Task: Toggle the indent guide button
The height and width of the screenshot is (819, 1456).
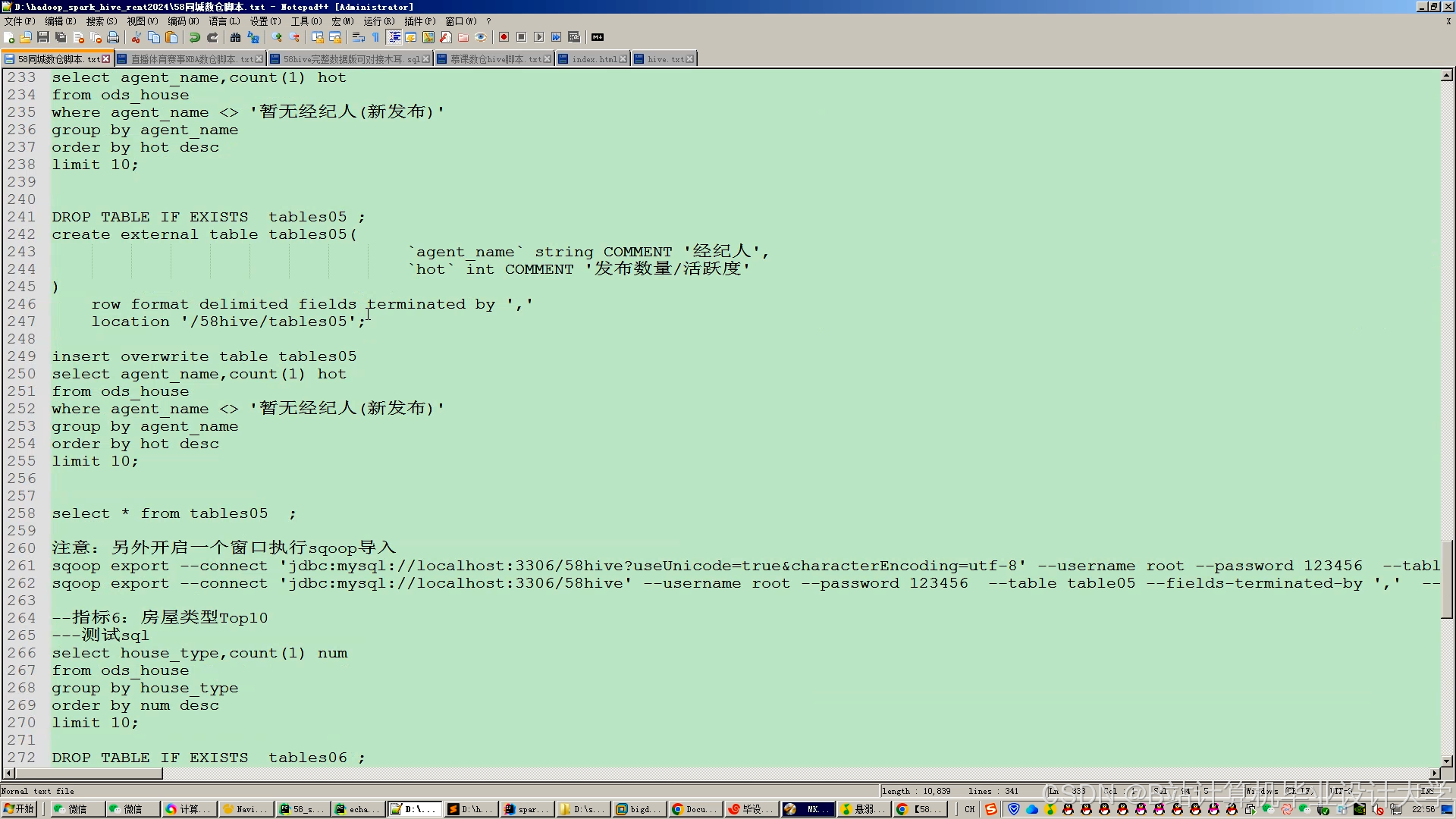Action: [394, 37]
